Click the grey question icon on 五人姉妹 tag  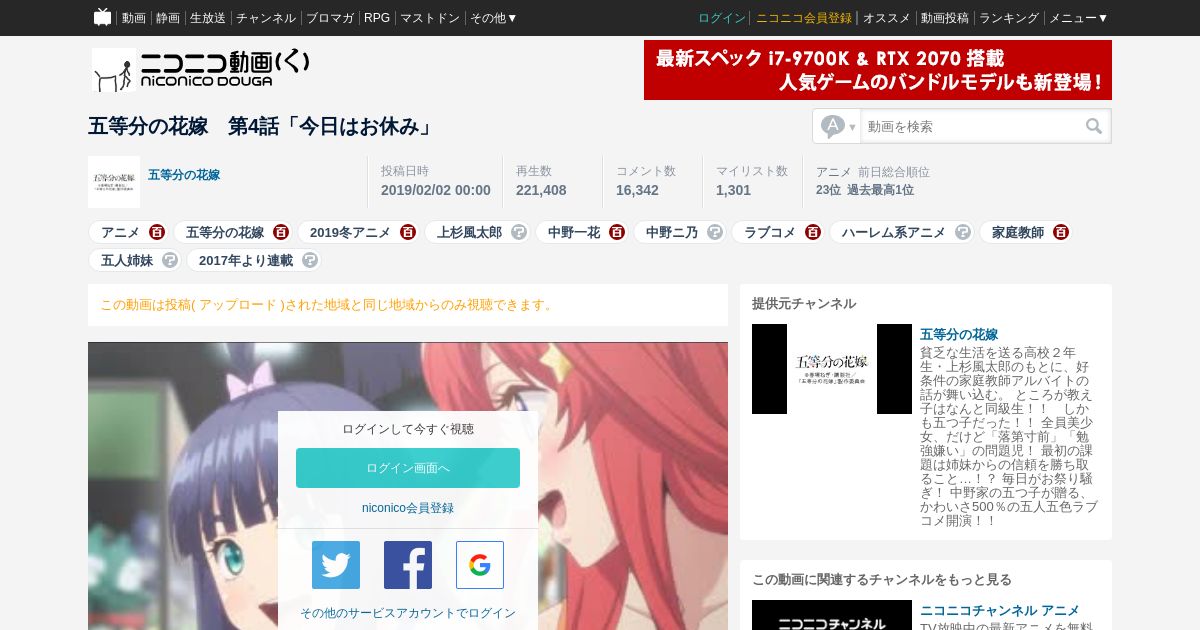pyautogui.click(x=170, y=260)
